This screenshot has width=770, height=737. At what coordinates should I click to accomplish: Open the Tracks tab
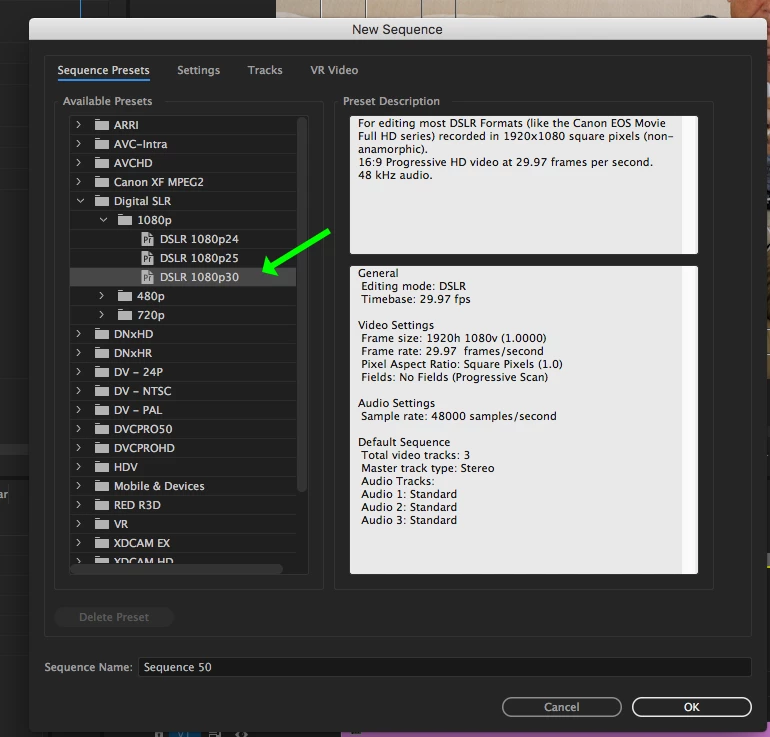[265, 70]
